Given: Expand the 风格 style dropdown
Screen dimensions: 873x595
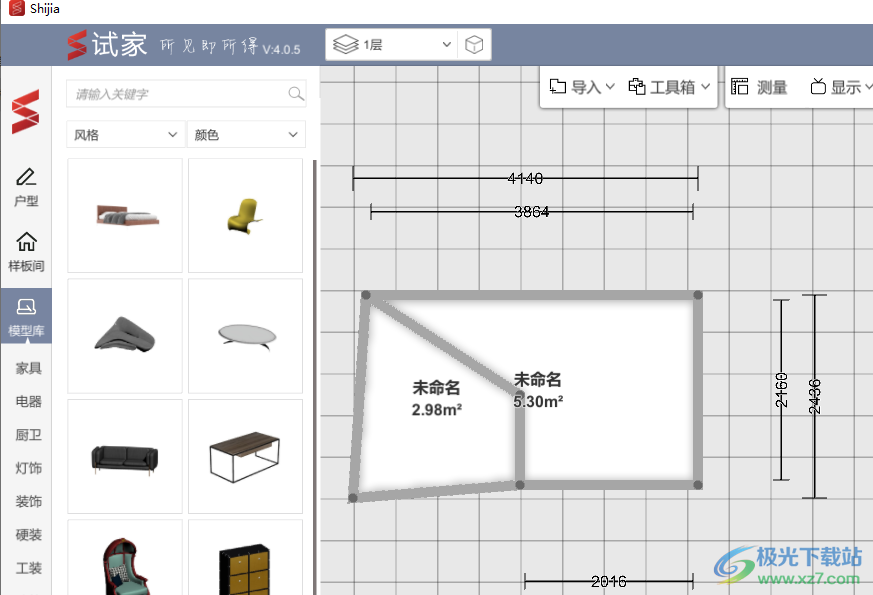Looking at the screenshot, I should tap(125, 134).
